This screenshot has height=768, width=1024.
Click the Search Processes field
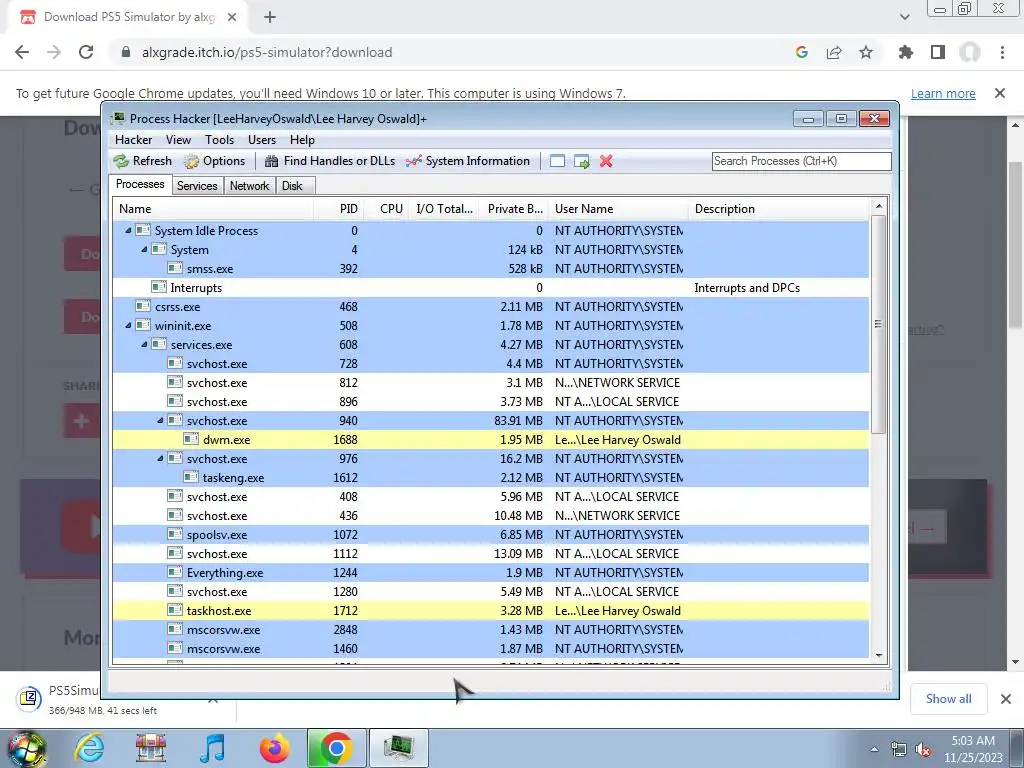[801, 161]
